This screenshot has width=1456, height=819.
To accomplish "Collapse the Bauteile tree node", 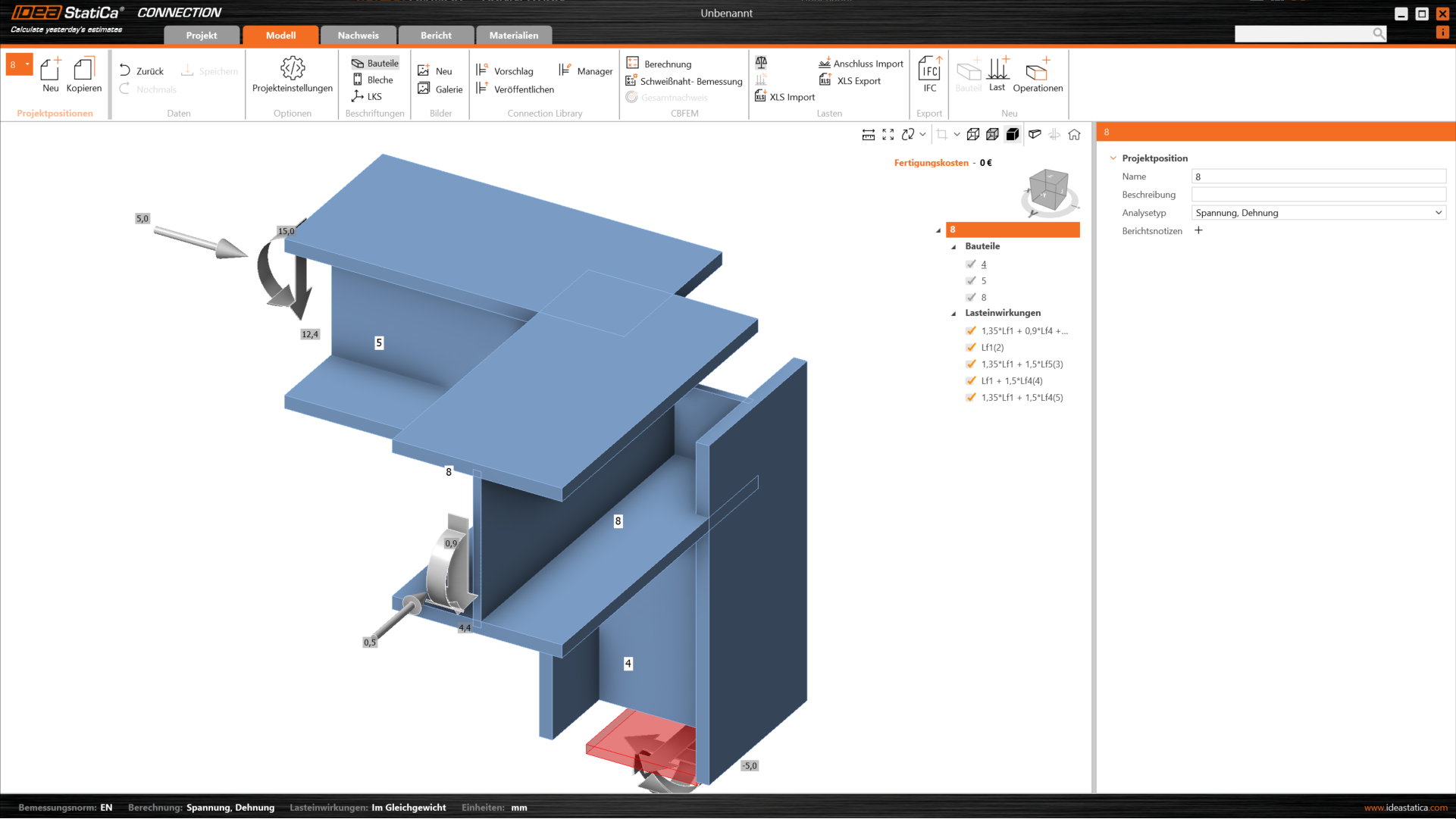I will tap(953, 247).
